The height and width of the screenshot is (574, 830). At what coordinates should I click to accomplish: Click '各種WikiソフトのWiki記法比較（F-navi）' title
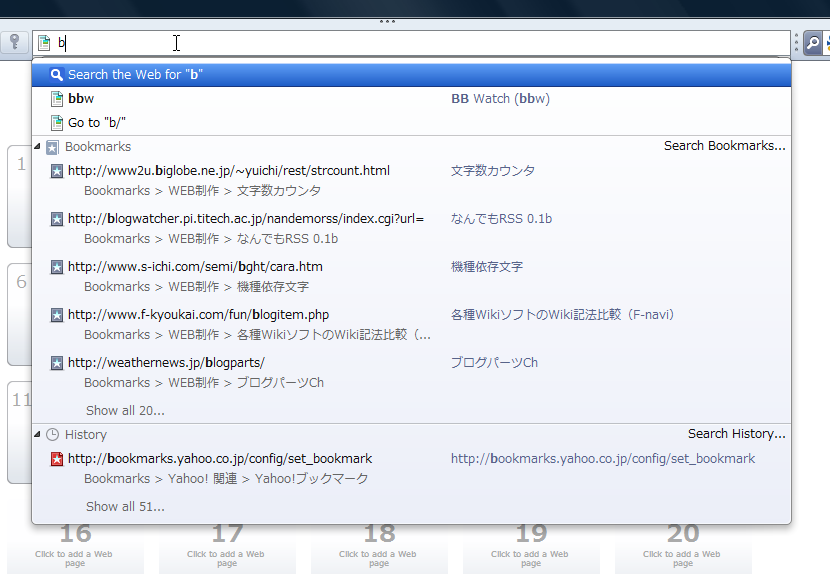(564, 315)
